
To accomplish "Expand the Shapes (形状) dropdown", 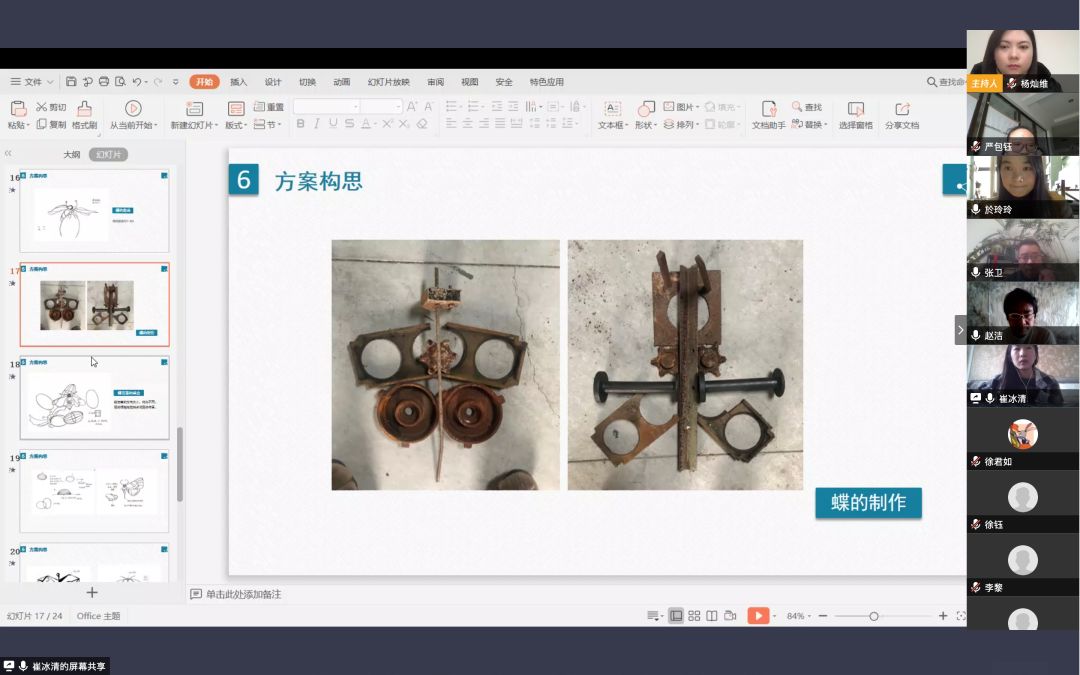I will coord(646,126).
